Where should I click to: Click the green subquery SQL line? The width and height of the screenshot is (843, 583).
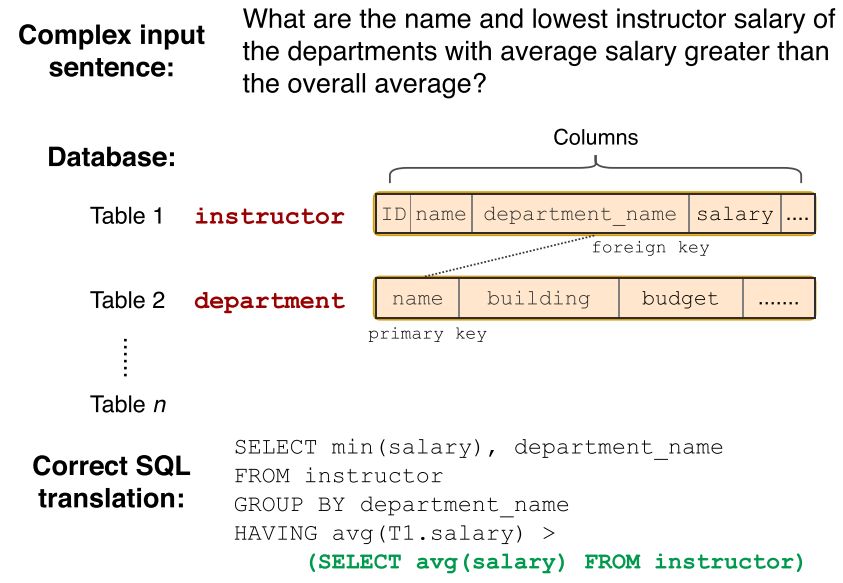pyautogui.click(x=555, y=562)
